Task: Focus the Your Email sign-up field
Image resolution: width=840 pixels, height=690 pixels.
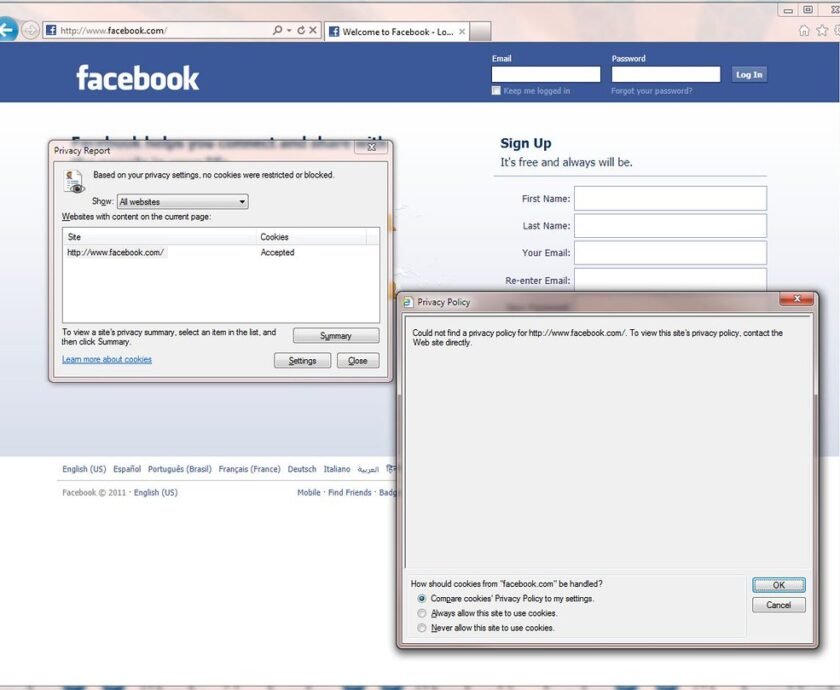Action: point(670,253)
